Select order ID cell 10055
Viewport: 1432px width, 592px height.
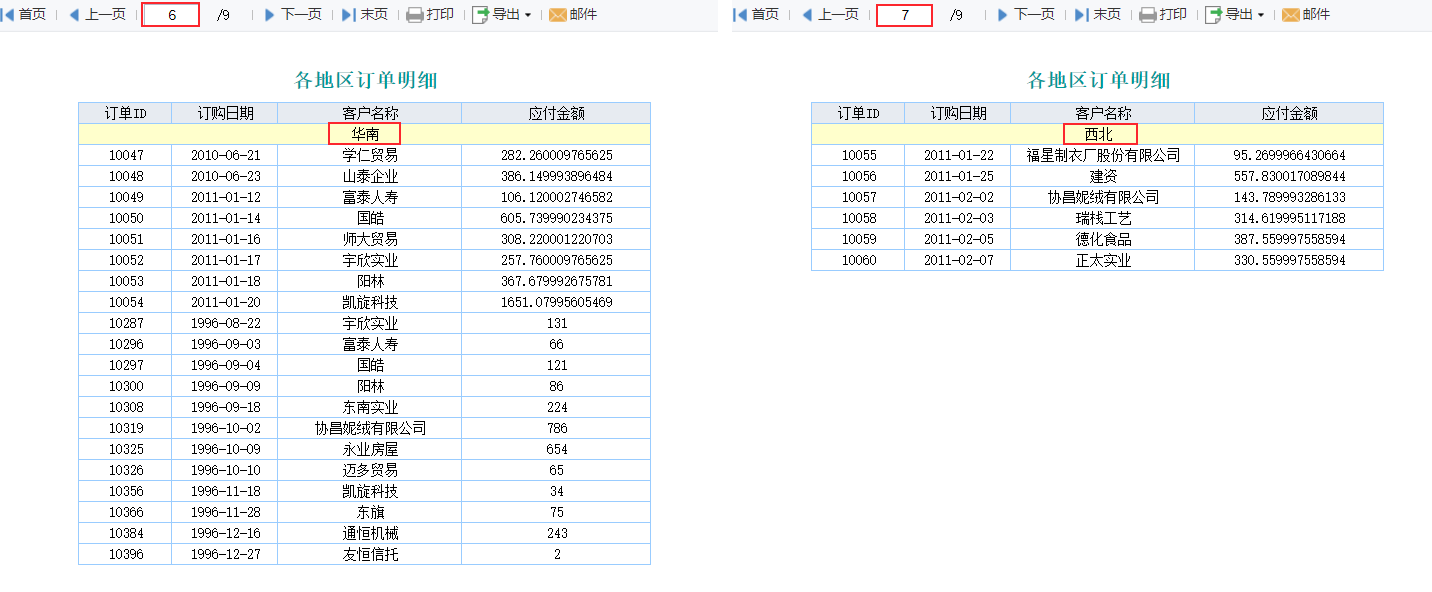[x=858, y=155]
